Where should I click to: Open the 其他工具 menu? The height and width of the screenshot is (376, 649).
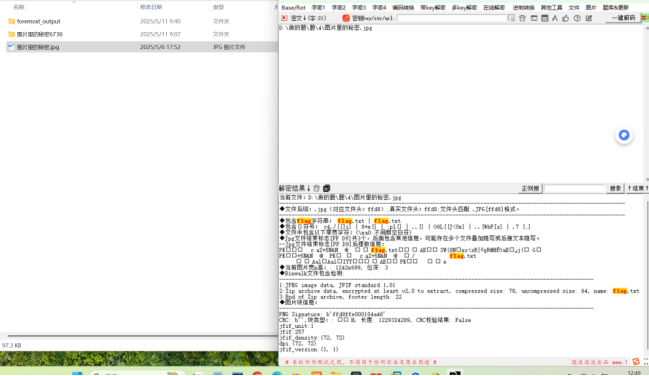(x=551, y=7)
